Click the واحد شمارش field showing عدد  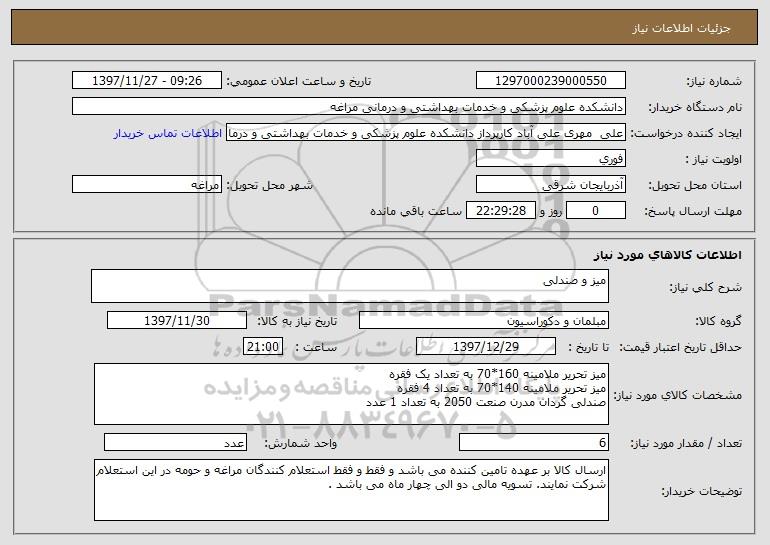click(x=175, y=442)
